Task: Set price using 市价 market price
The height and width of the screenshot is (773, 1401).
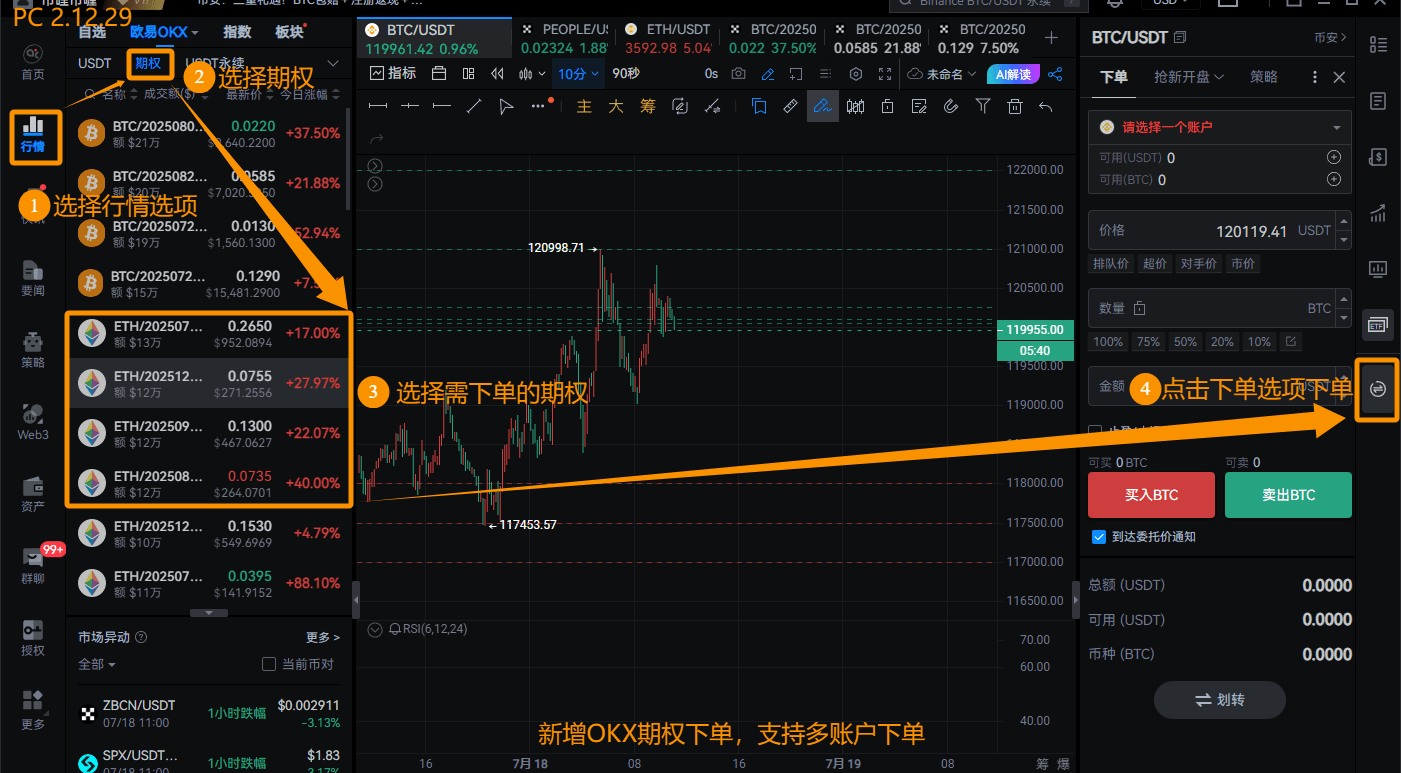Action: pos(1244,264)
